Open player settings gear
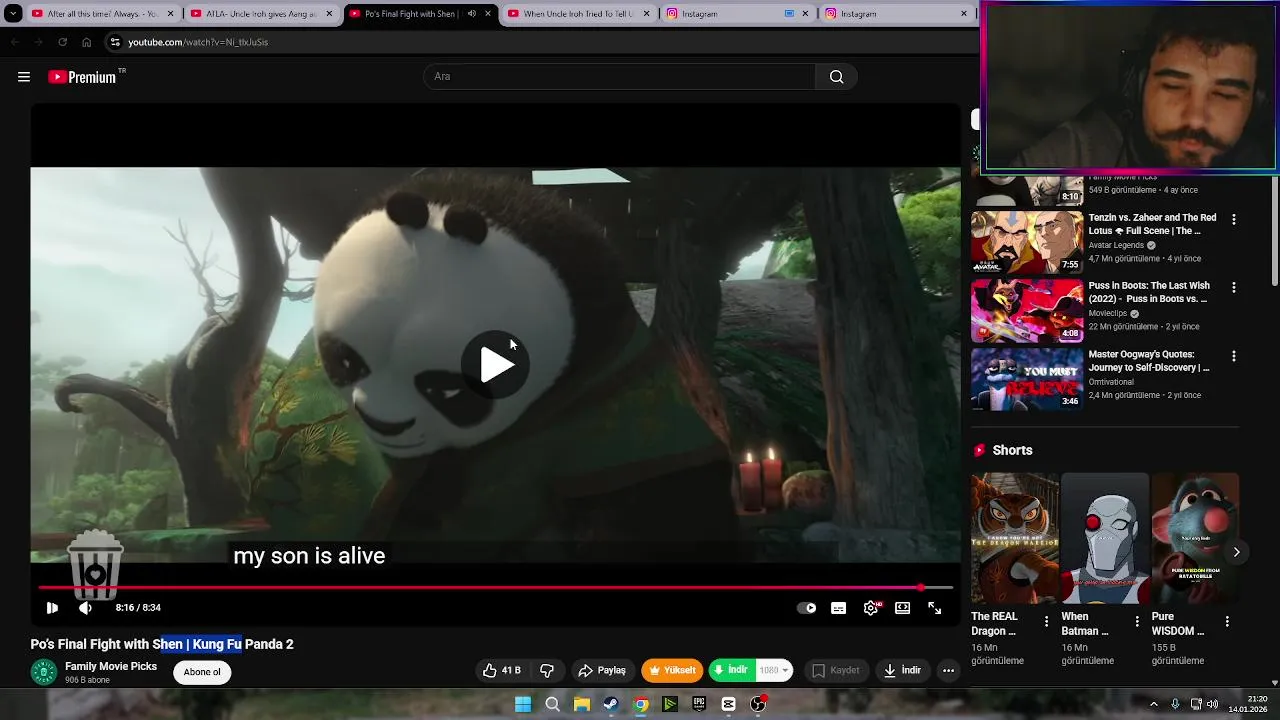 [871, 608]
